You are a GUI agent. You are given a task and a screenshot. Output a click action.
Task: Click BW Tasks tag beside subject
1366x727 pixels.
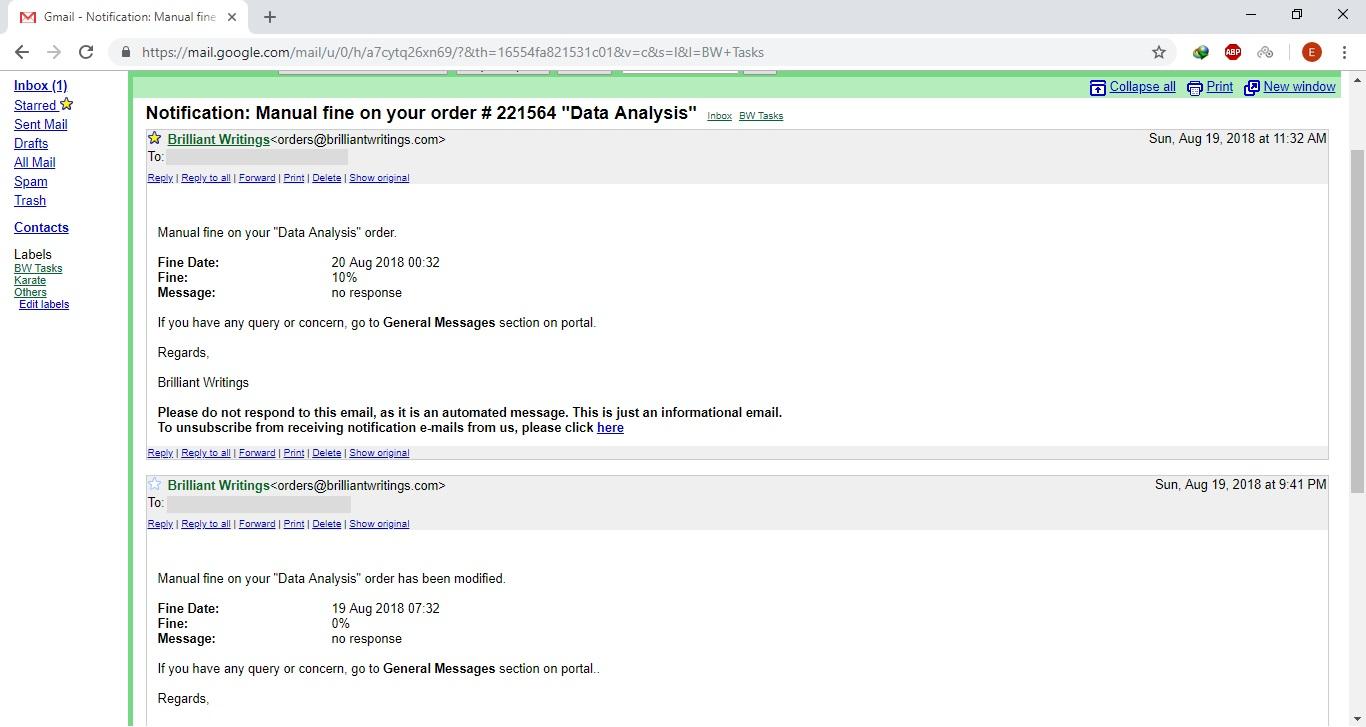761,116
